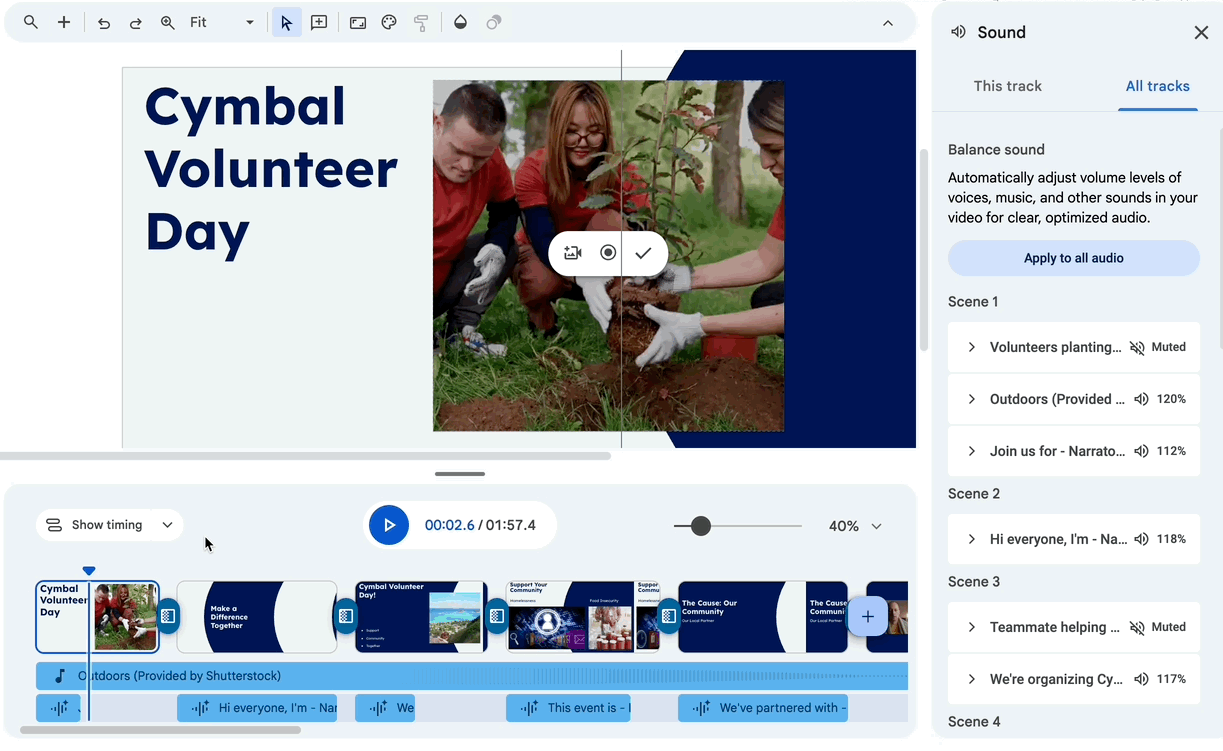Switch to the All tracks tab

[x=1158, y=86]
